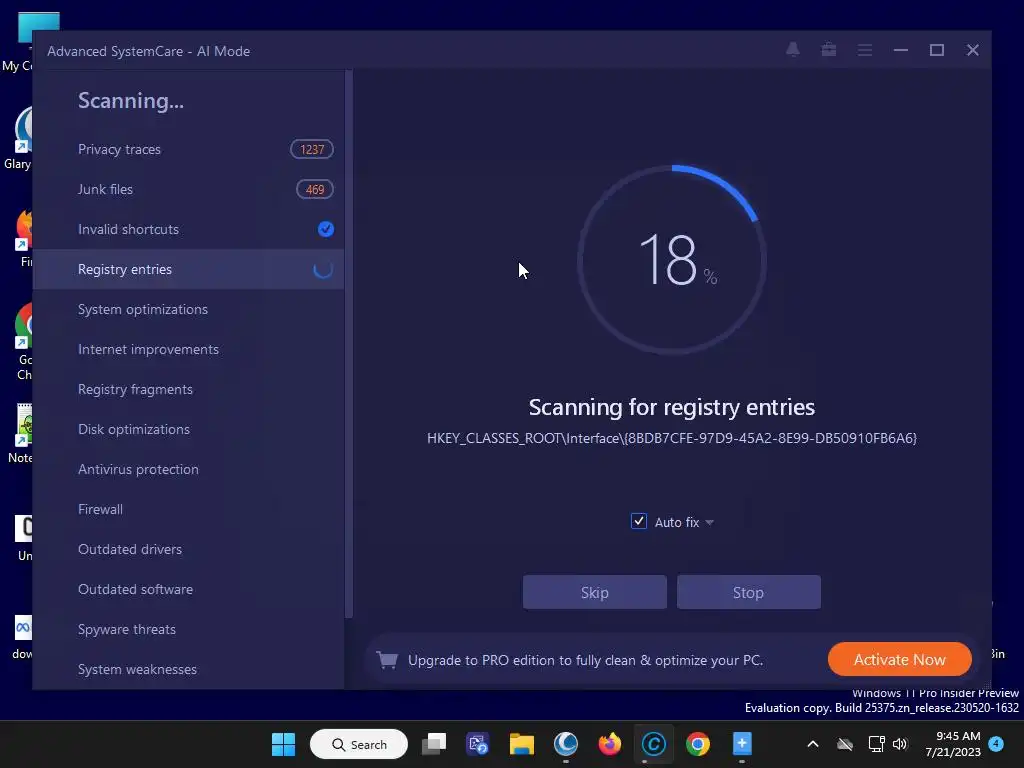The width and height of the screenshot is (1024, 768).
Task: Select Outdated software item
Action: 188,589
